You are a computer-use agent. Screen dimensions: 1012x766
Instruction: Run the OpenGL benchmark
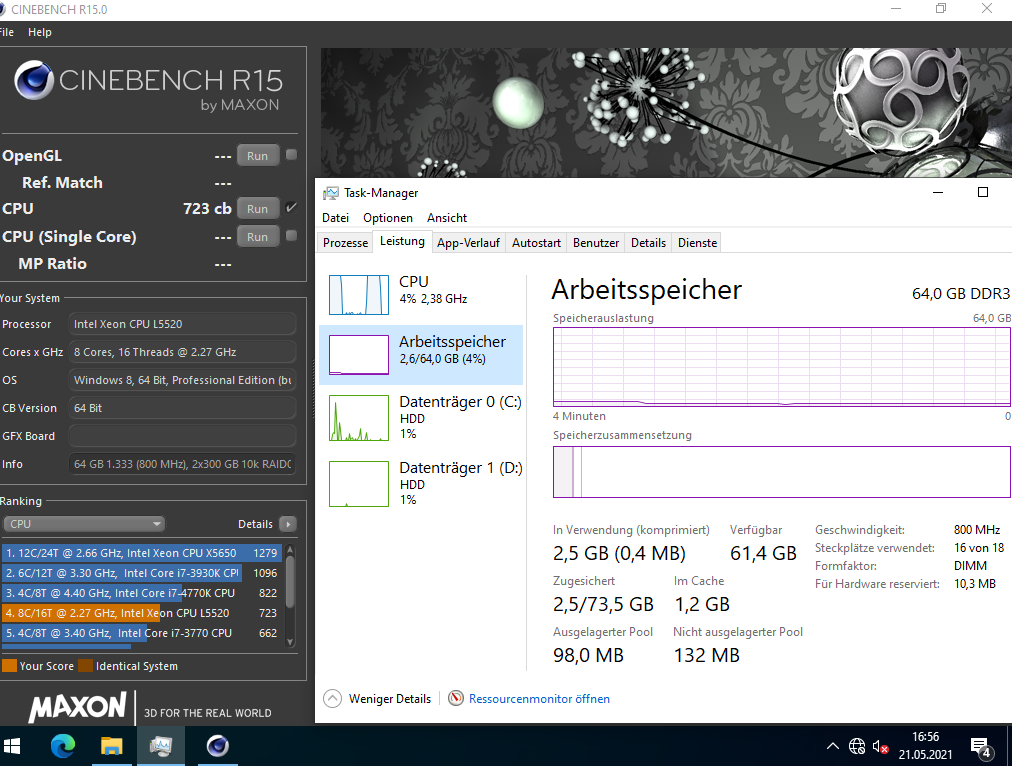click(258, 156)
